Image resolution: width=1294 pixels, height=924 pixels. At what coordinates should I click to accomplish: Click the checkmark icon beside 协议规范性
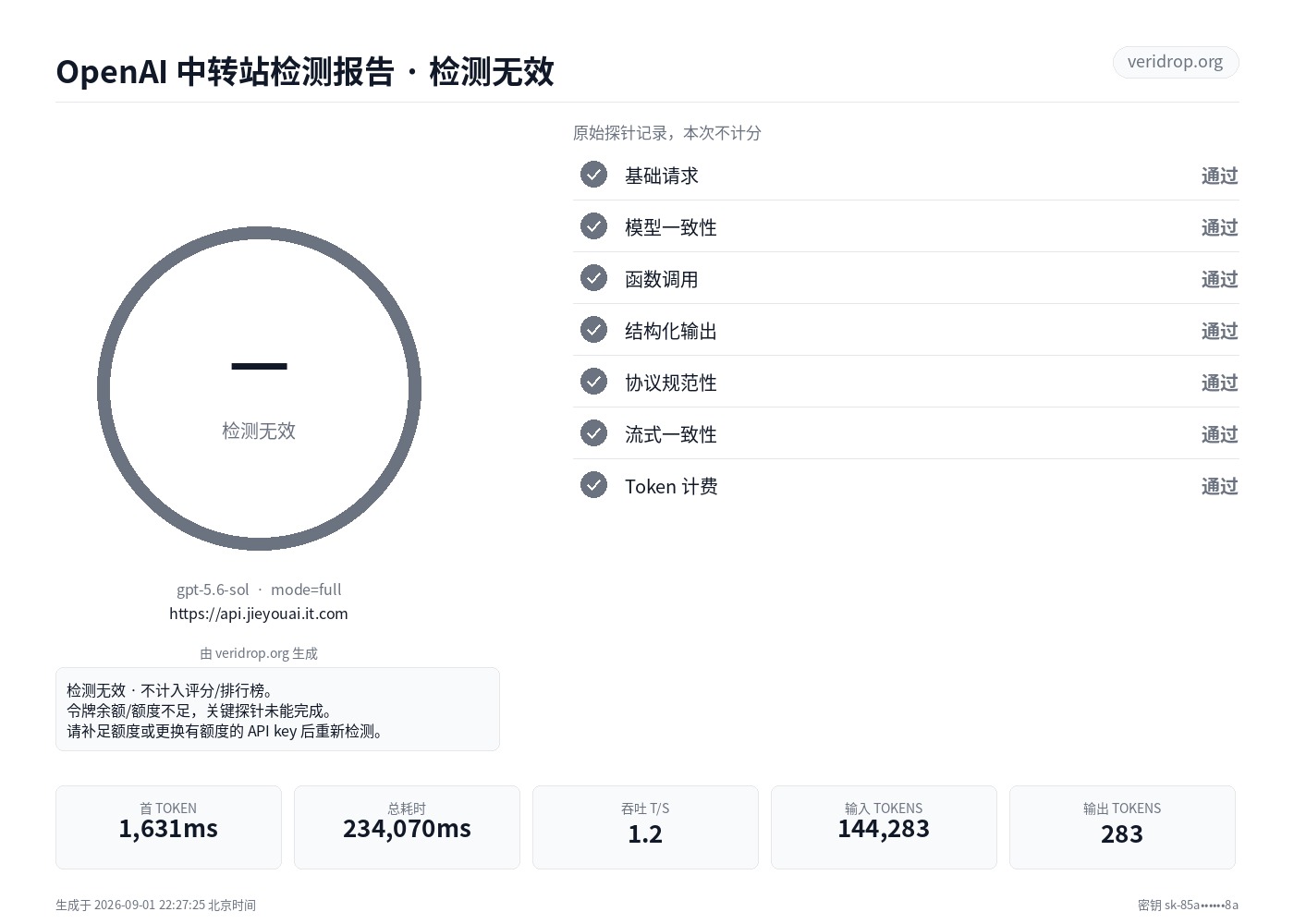click(x=593, y=382)
